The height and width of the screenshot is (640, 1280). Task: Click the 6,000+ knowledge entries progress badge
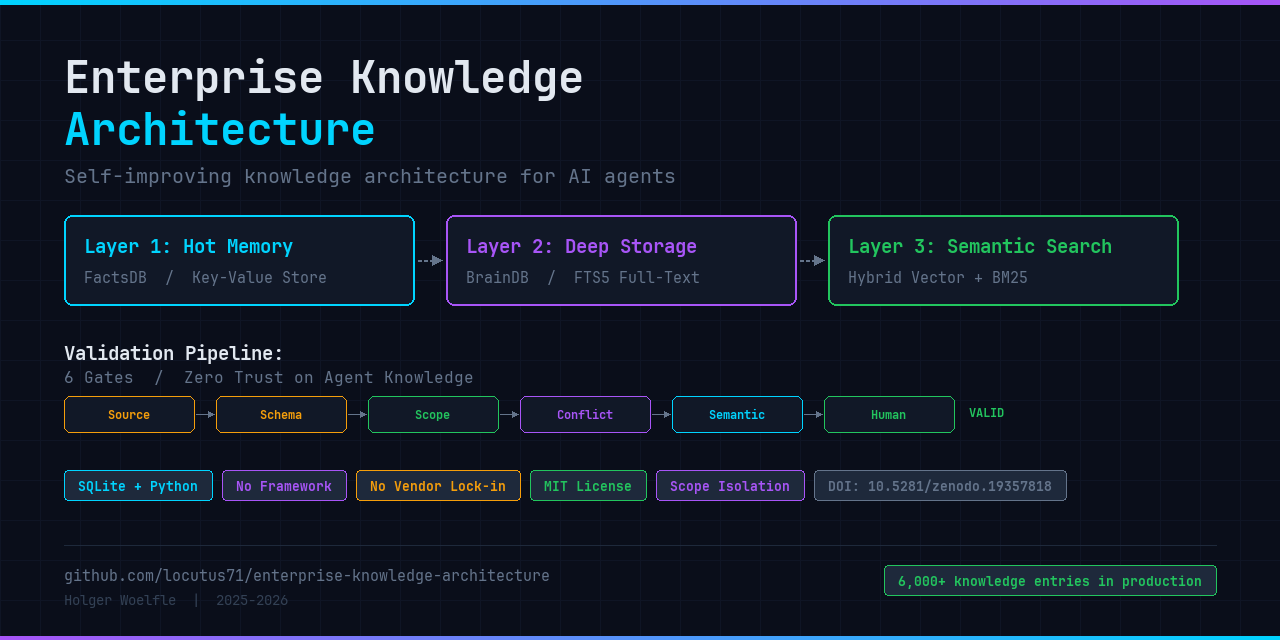click(1050, 580)
